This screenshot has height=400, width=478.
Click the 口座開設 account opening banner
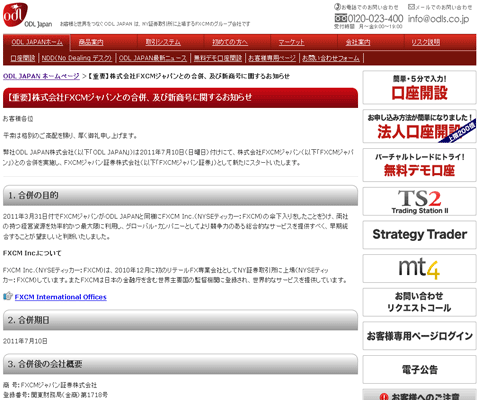point(419,88)
